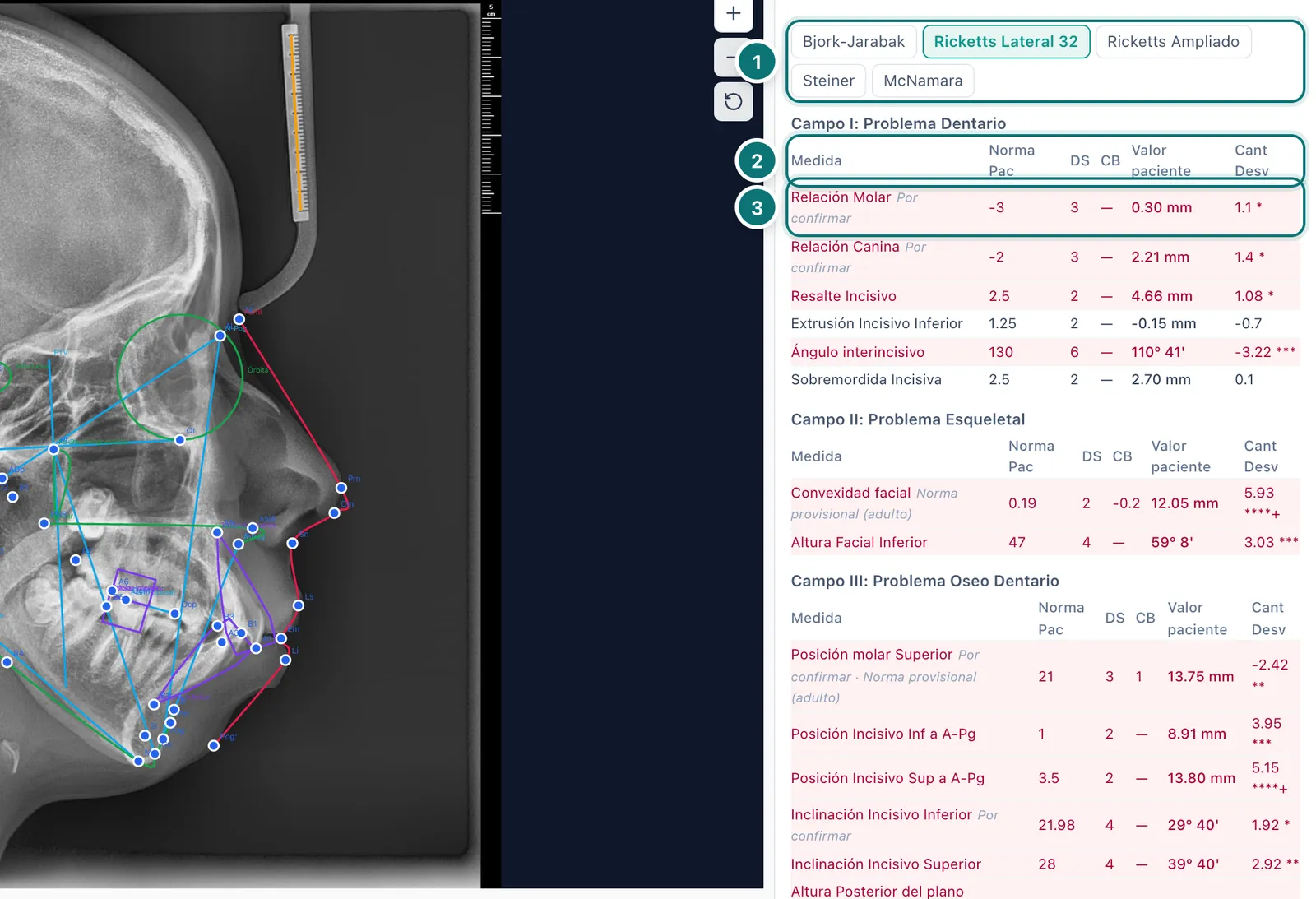Select the ADp landmark point
Screen dimensions: 1316x899
(3, 478)
